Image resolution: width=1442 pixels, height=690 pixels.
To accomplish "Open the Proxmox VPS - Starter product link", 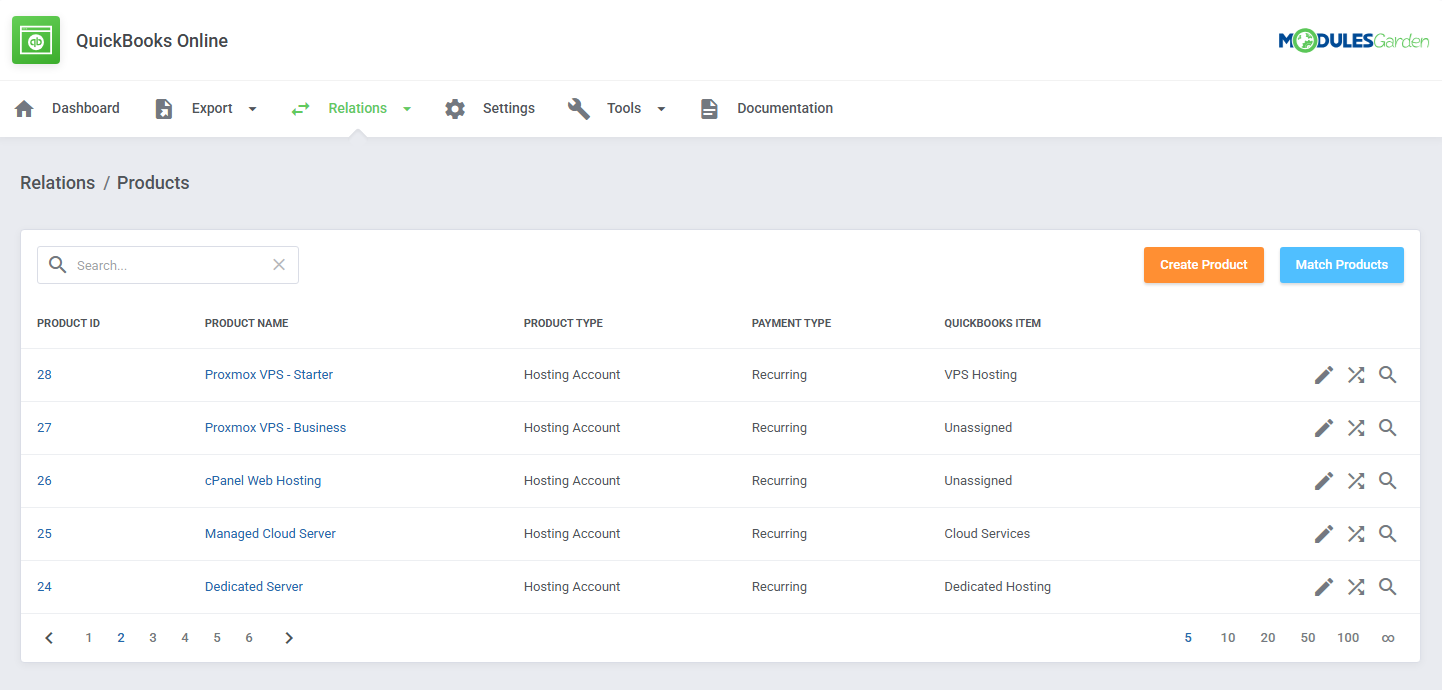I will 269,375.
